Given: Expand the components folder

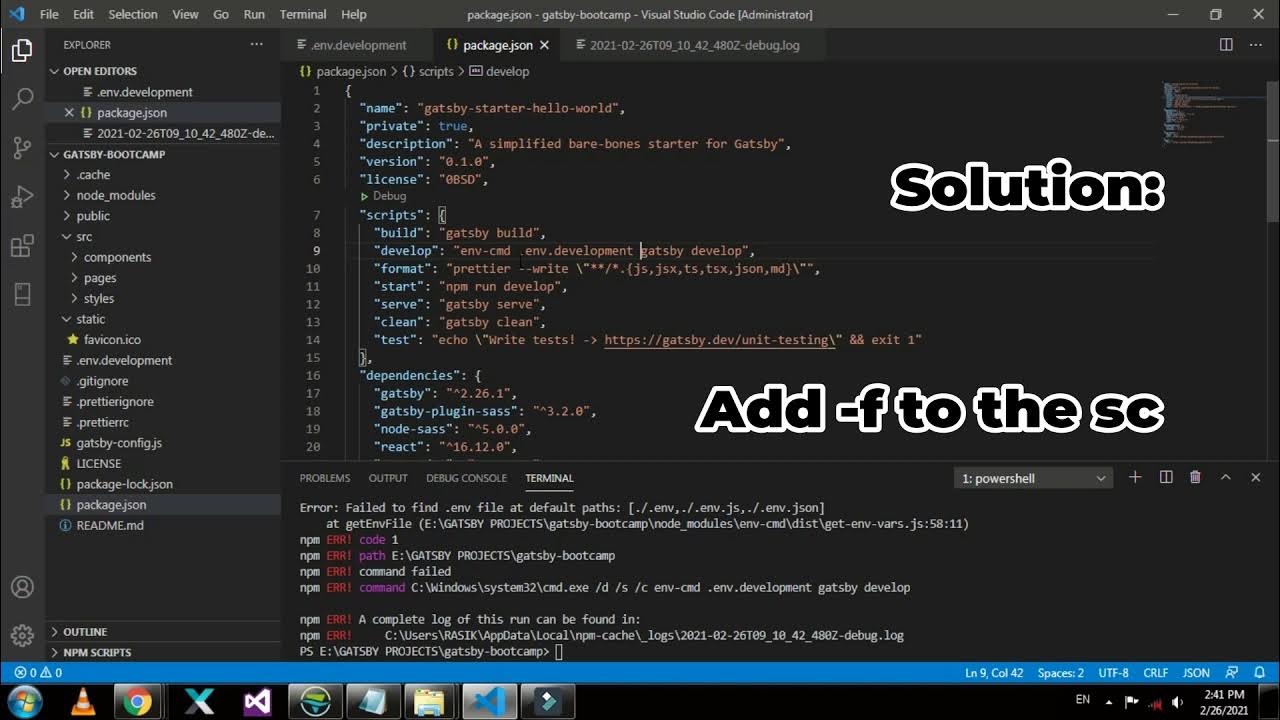Looking at the screenshot, I should (x=163, y=257).
